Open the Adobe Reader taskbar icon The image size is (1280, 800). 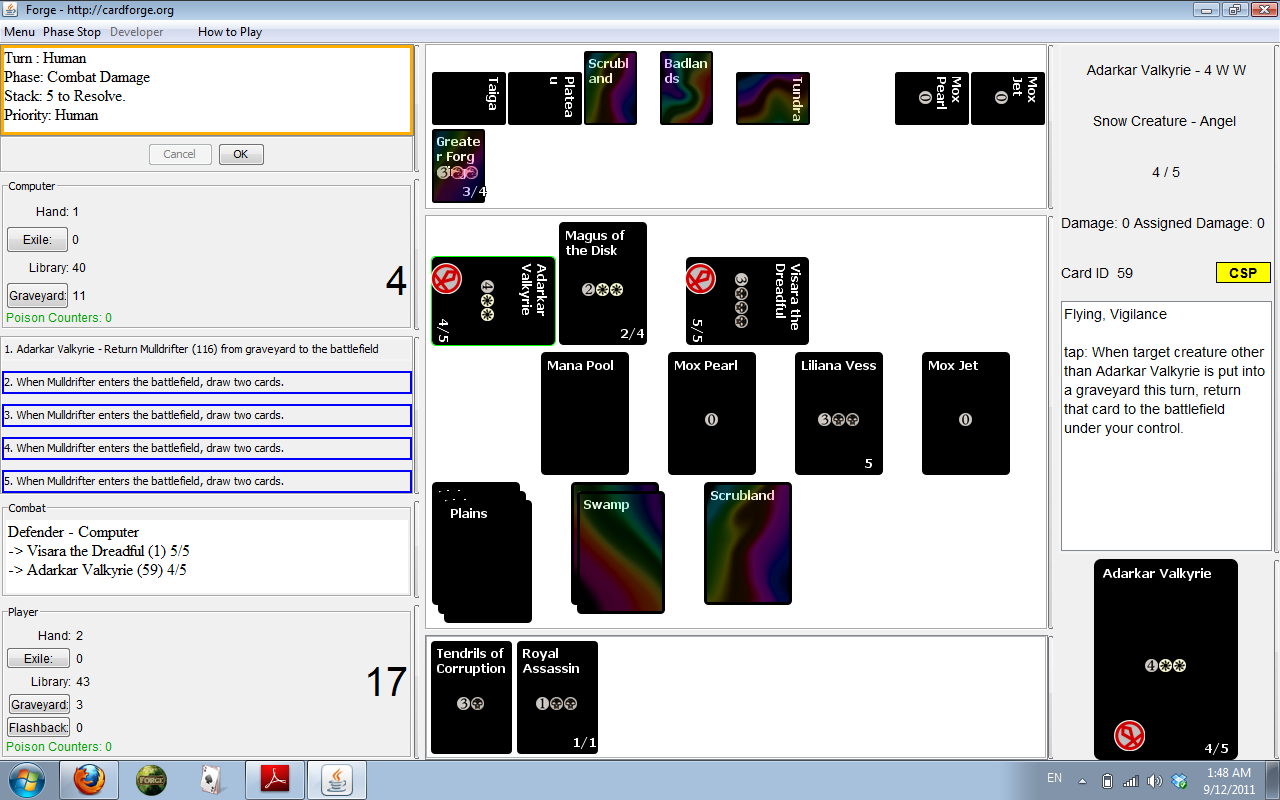(275, 780)
